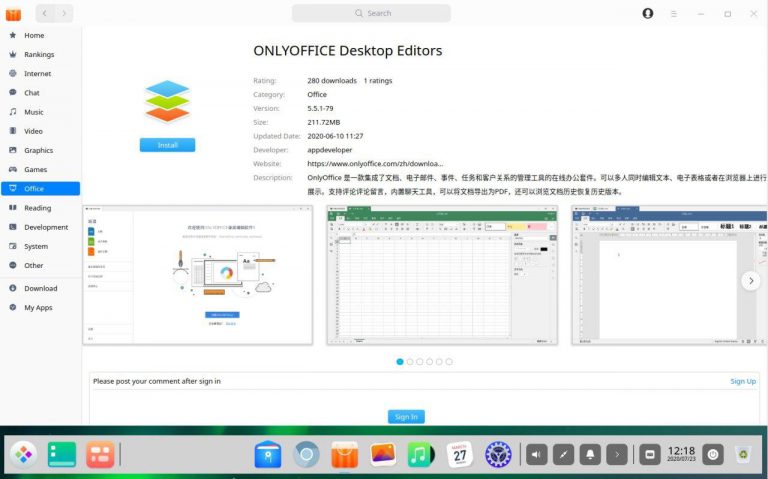
Task: Click the "1 ratings" text
Action: 378,80
